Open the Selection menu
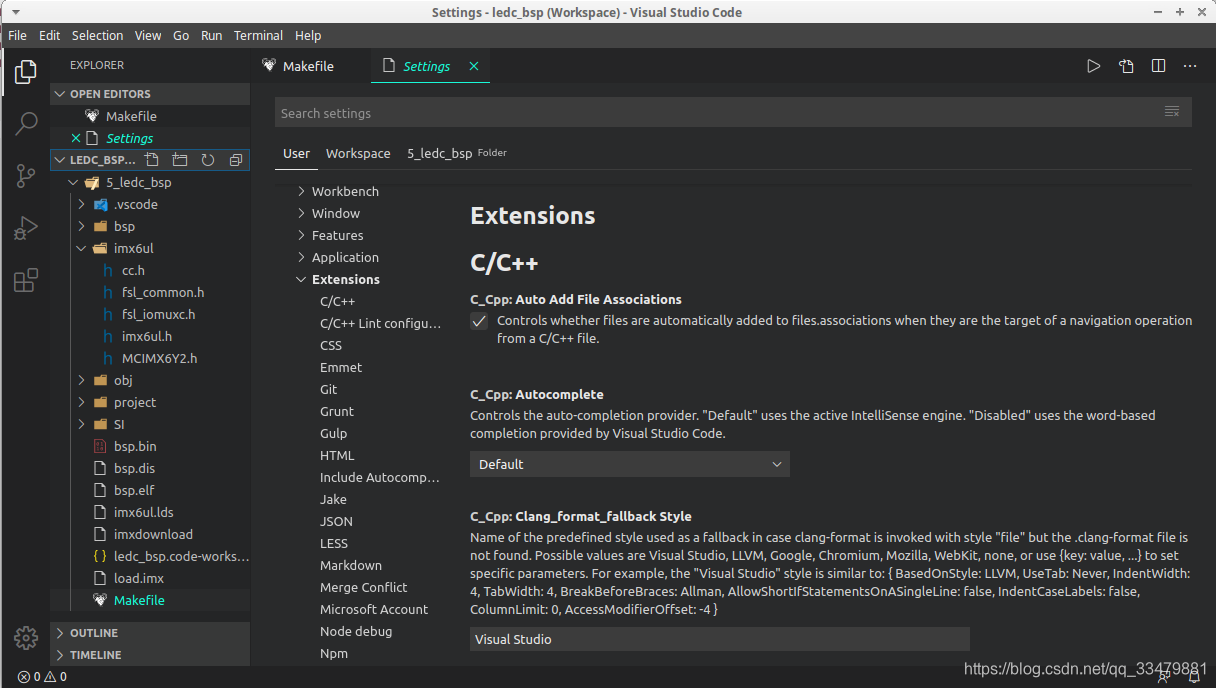 click(x=97, y=35)
